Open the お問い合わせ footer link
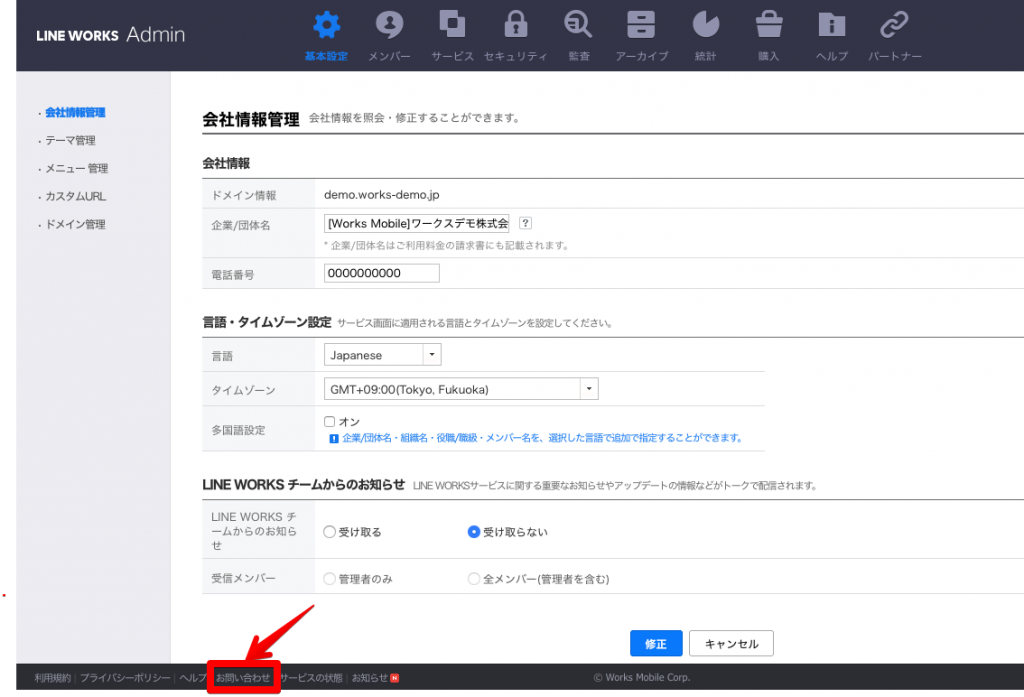Image resolution: width=1024 pixels, height=697 pixels. [243, 678]
